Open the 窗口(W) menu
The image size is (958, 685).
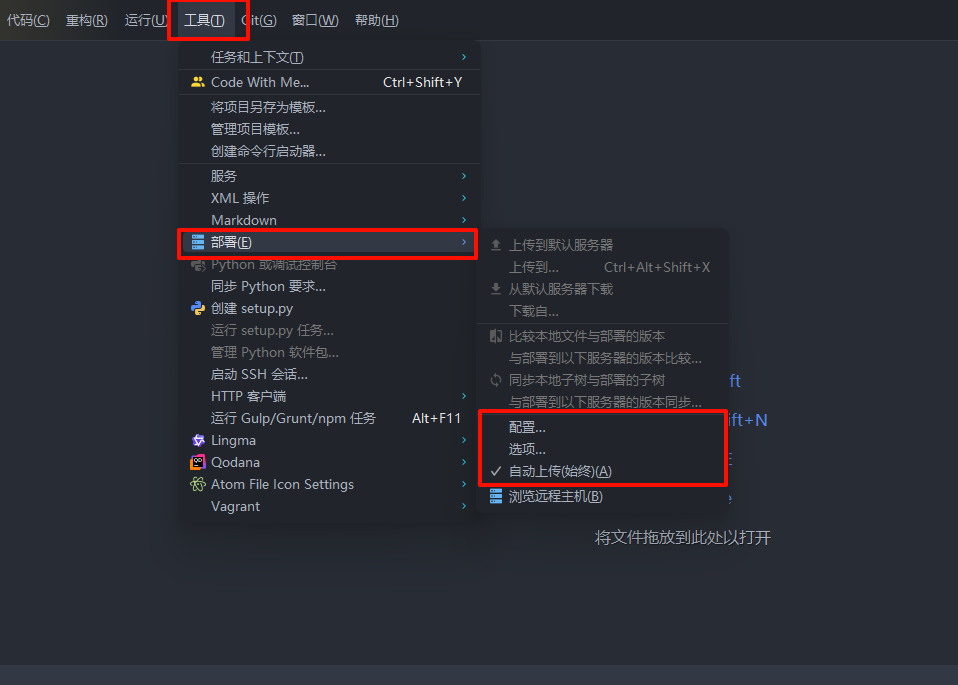[x=315, y=20]
